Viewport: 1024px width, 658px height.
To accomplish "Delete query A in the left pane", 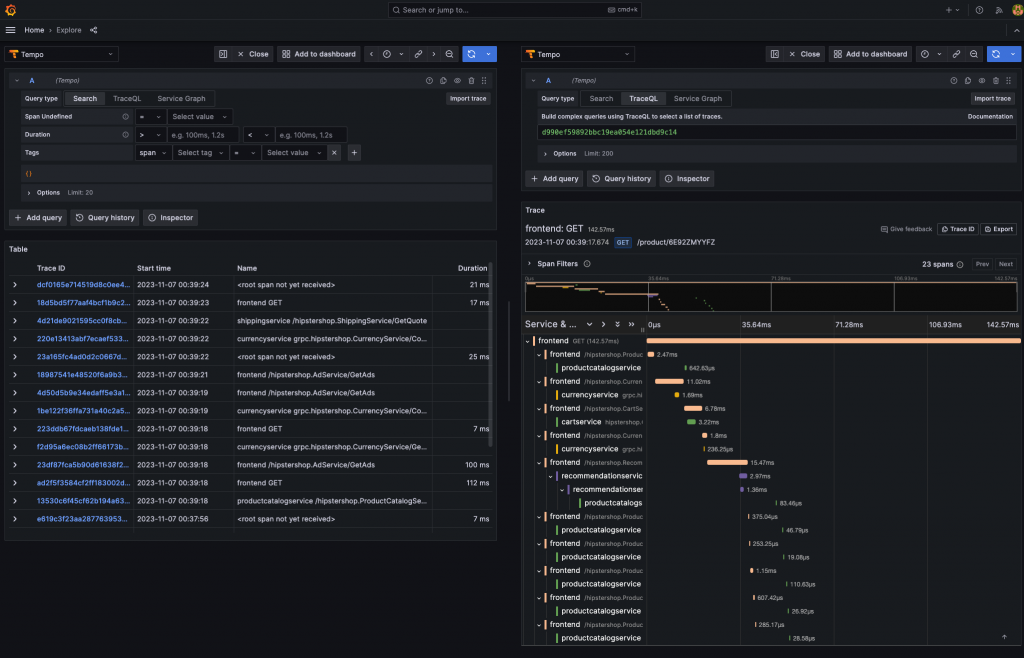I will (471, 81).
